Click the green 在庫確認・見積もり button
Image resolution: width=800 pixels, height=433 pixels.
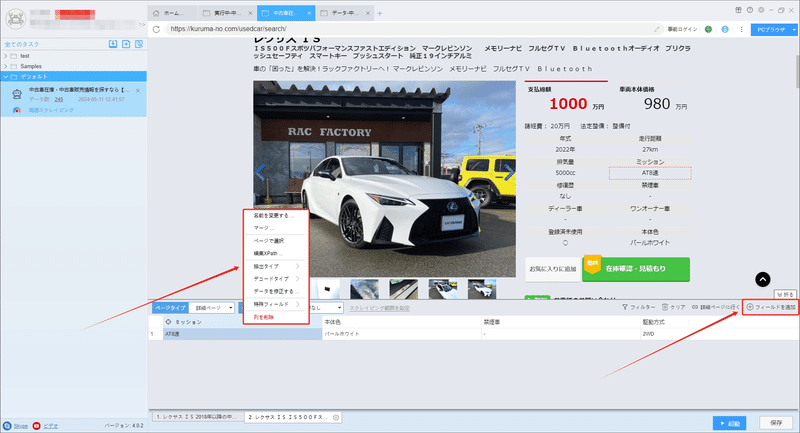coord(636,269)
